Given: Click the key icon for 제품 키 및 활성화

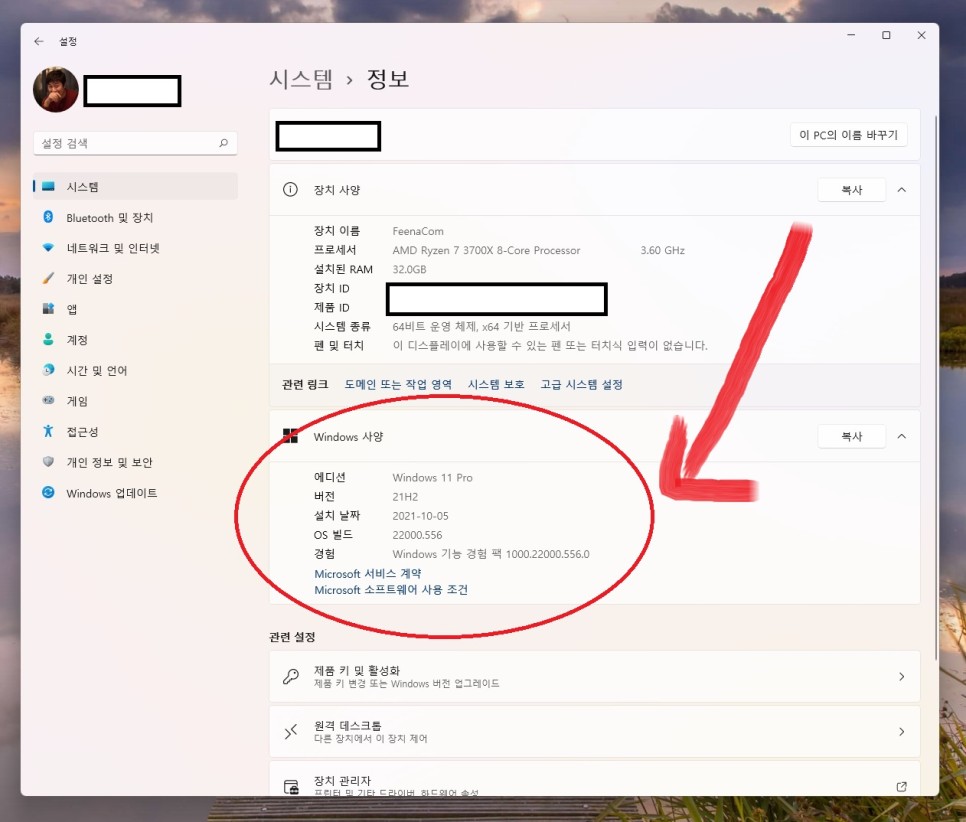Looking at the screenshot, I should (x=291, y=677).
